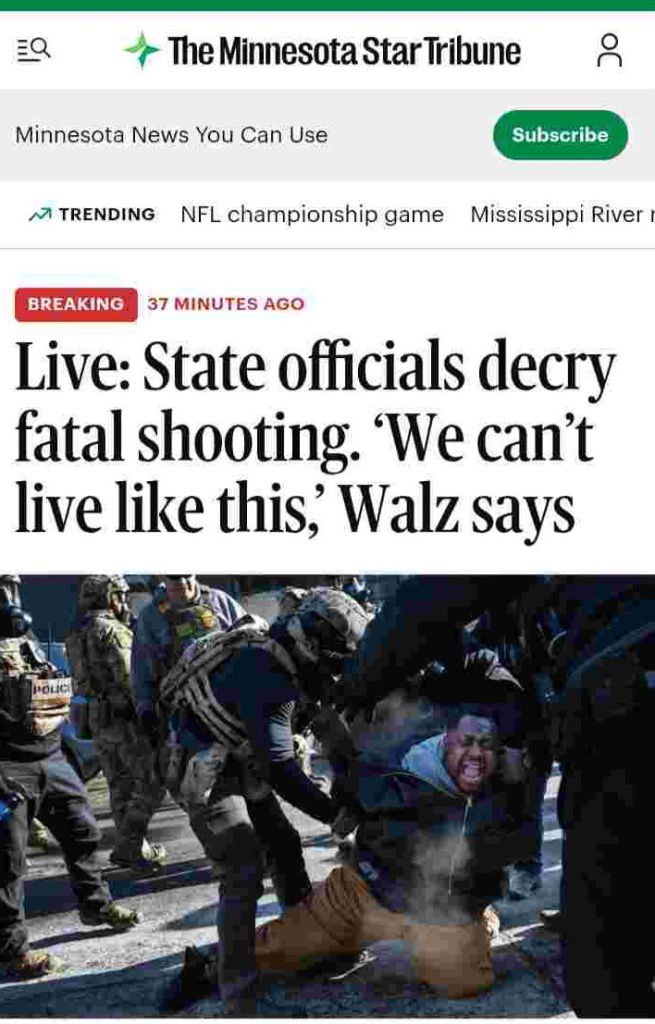Open the Mississippi River trending topic

tap(562, 214)
